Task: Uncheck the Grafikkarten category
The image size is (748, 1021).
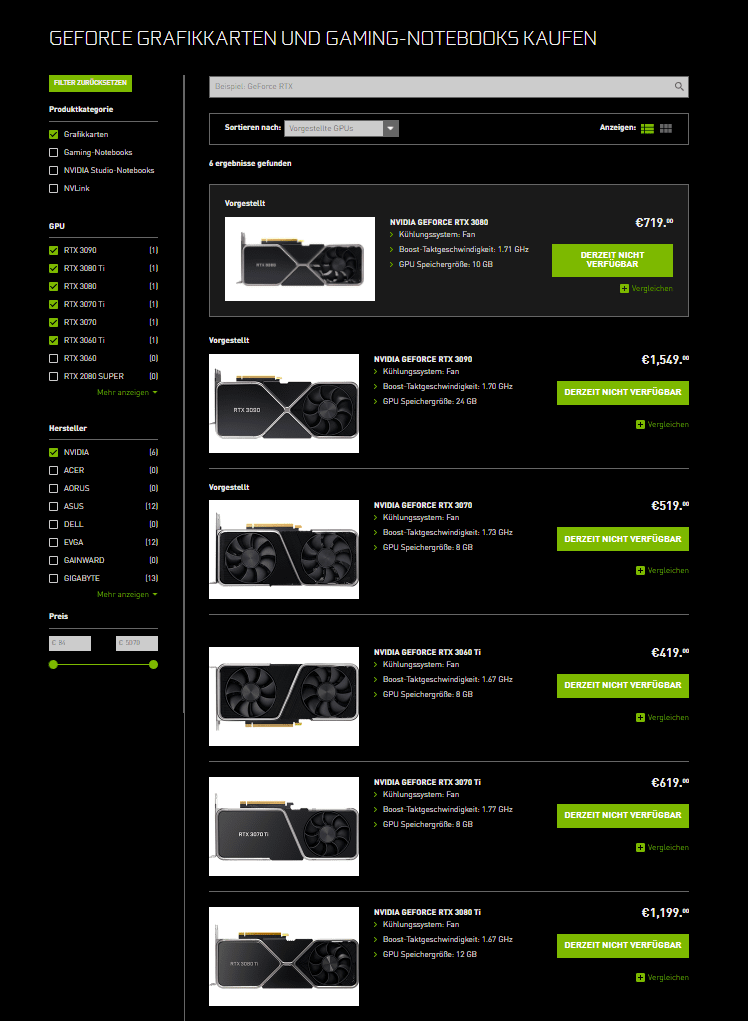Action: coord(53,134)
